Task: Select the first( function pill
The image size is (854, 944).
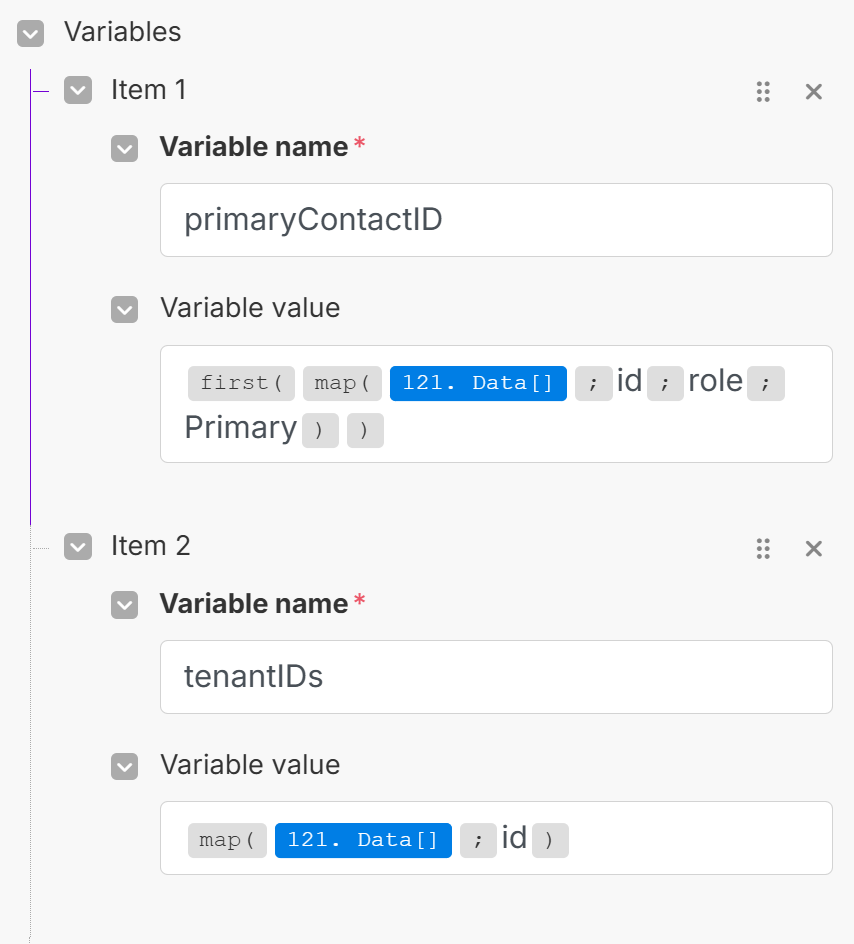Action: click(241, 383)
